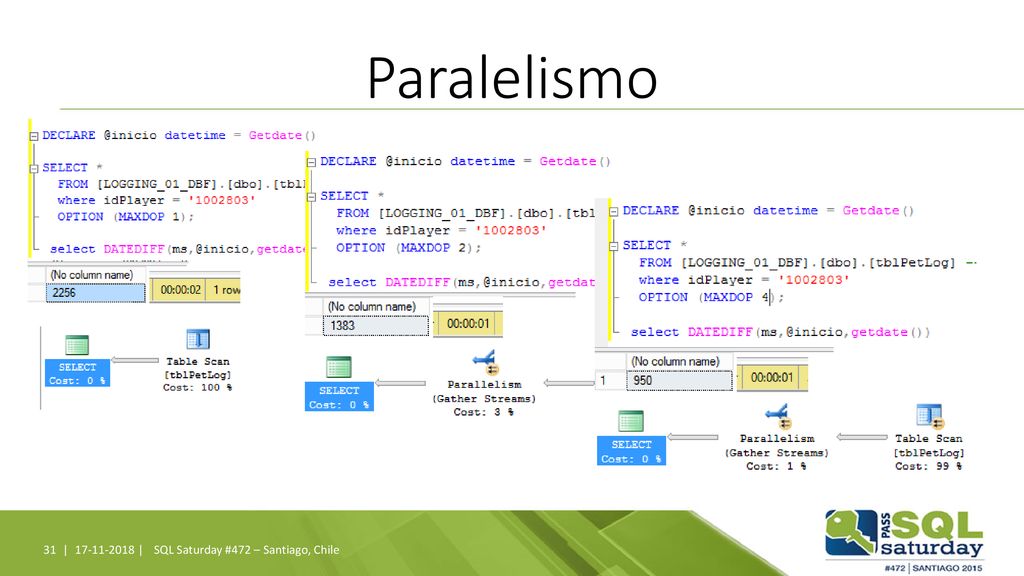Screen dimensions: 1024x576
Task: Click the Parallelism icon with Cost 3 %
Action: coord(485,362)
